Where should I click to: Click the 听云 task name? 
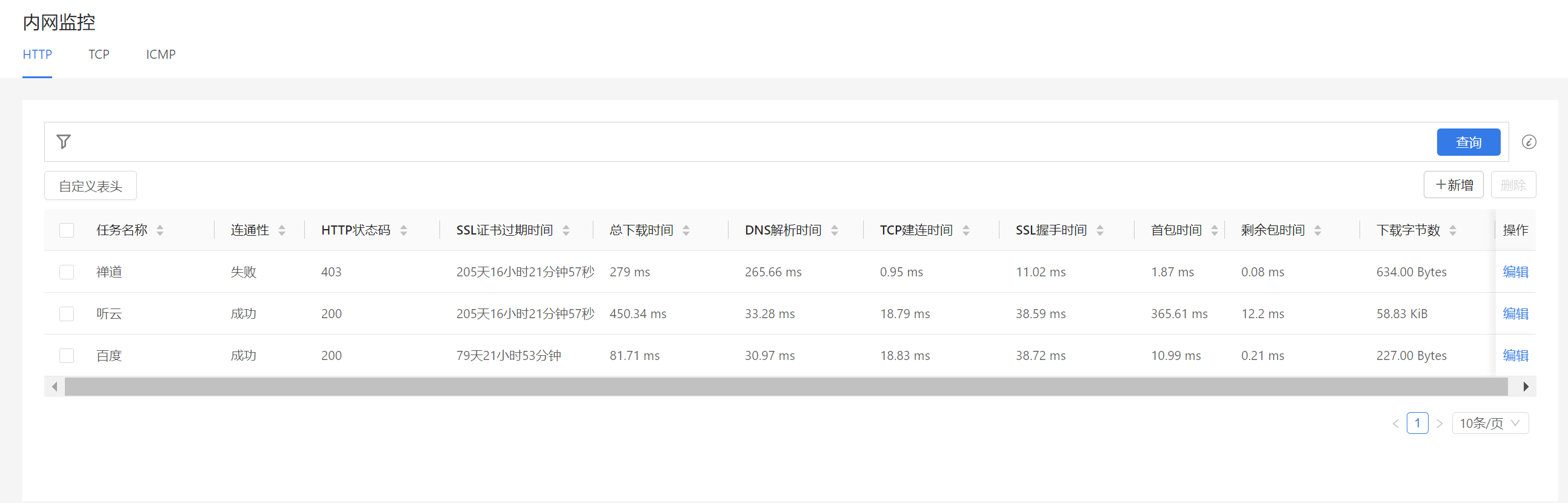110,313
